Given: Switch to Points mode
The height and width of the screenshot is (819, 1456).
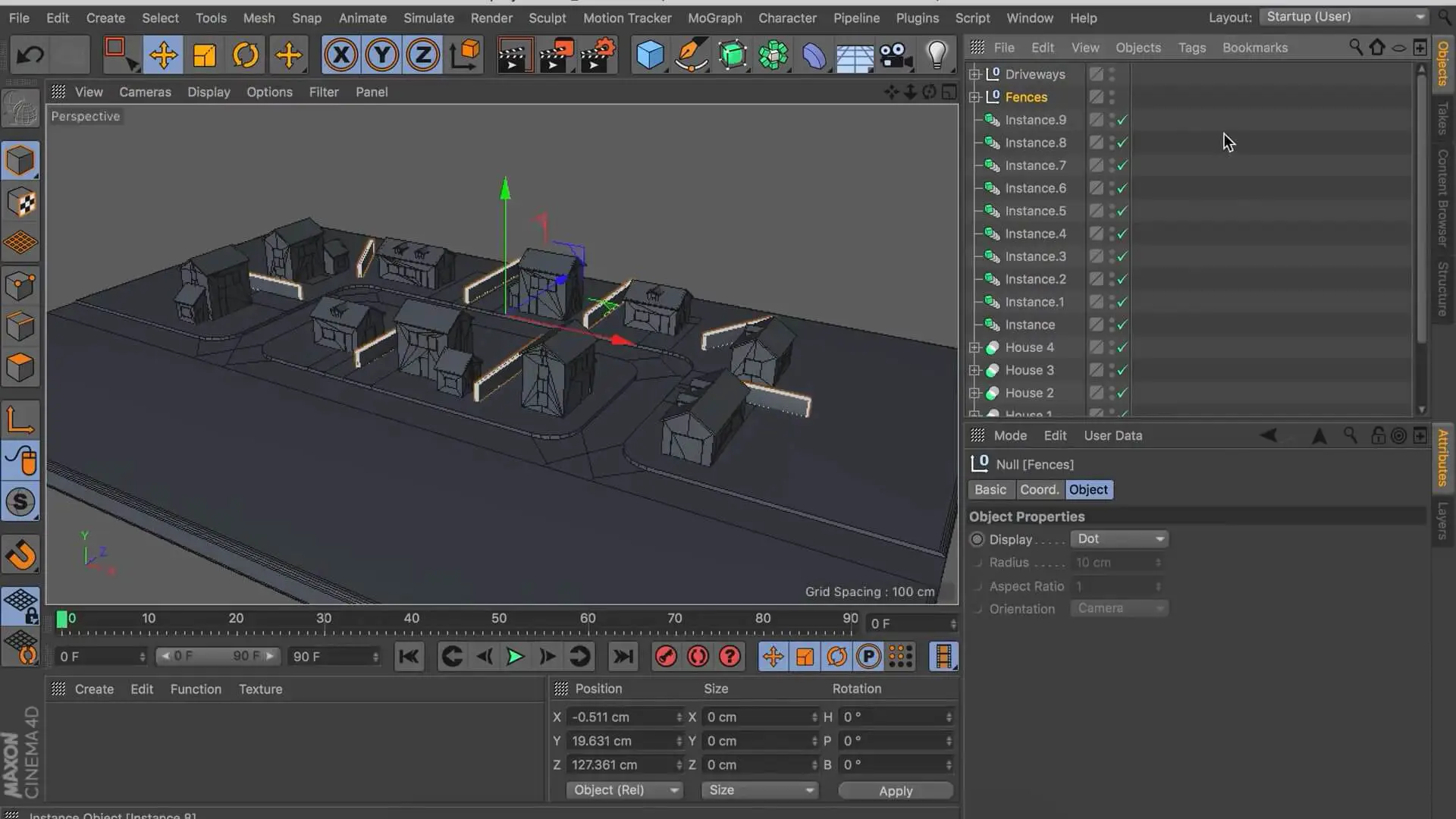Looking at the screenshot, I should 20,286.
